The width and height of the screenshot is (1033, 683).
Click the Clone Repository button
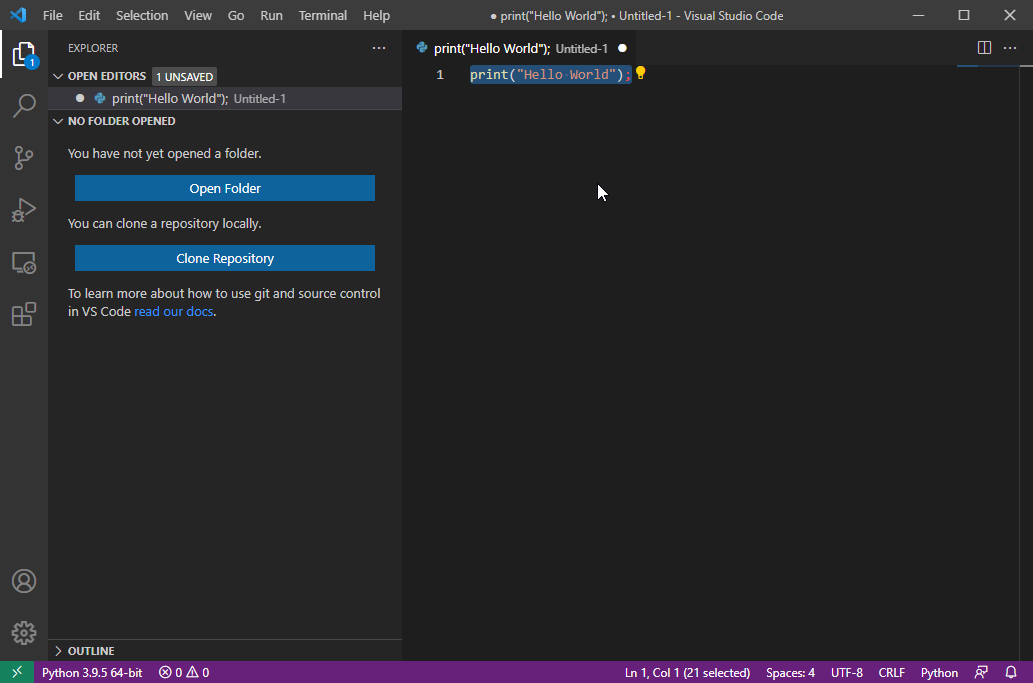click(x=225, y=258)
